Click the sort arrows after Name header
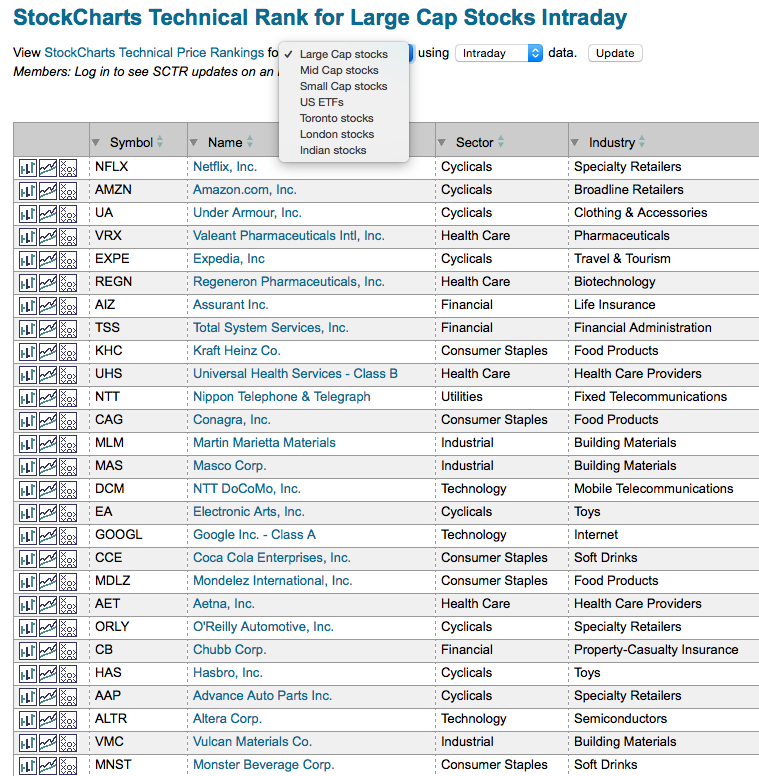The image size is (759, 776). [250, 142]
